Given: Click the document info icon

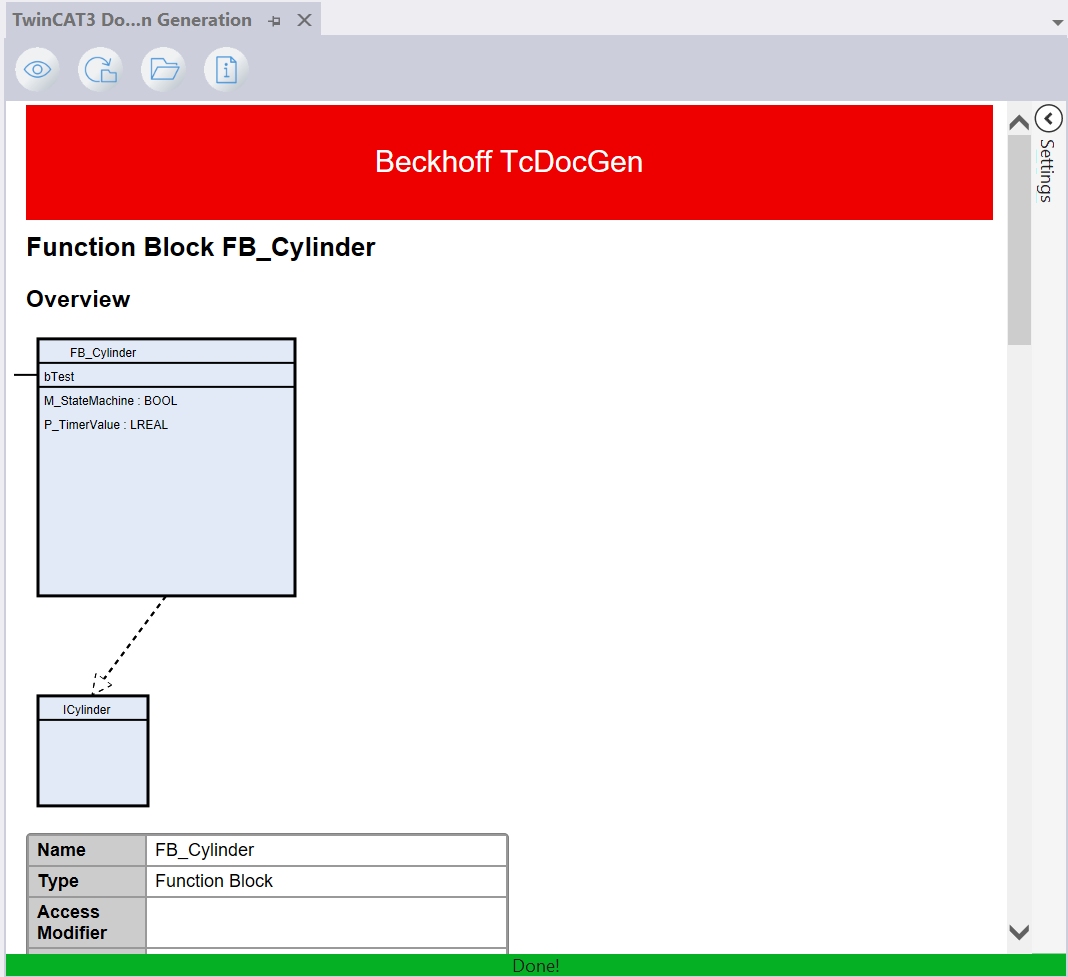Looking at the screenshot, I should pos(226,69).
